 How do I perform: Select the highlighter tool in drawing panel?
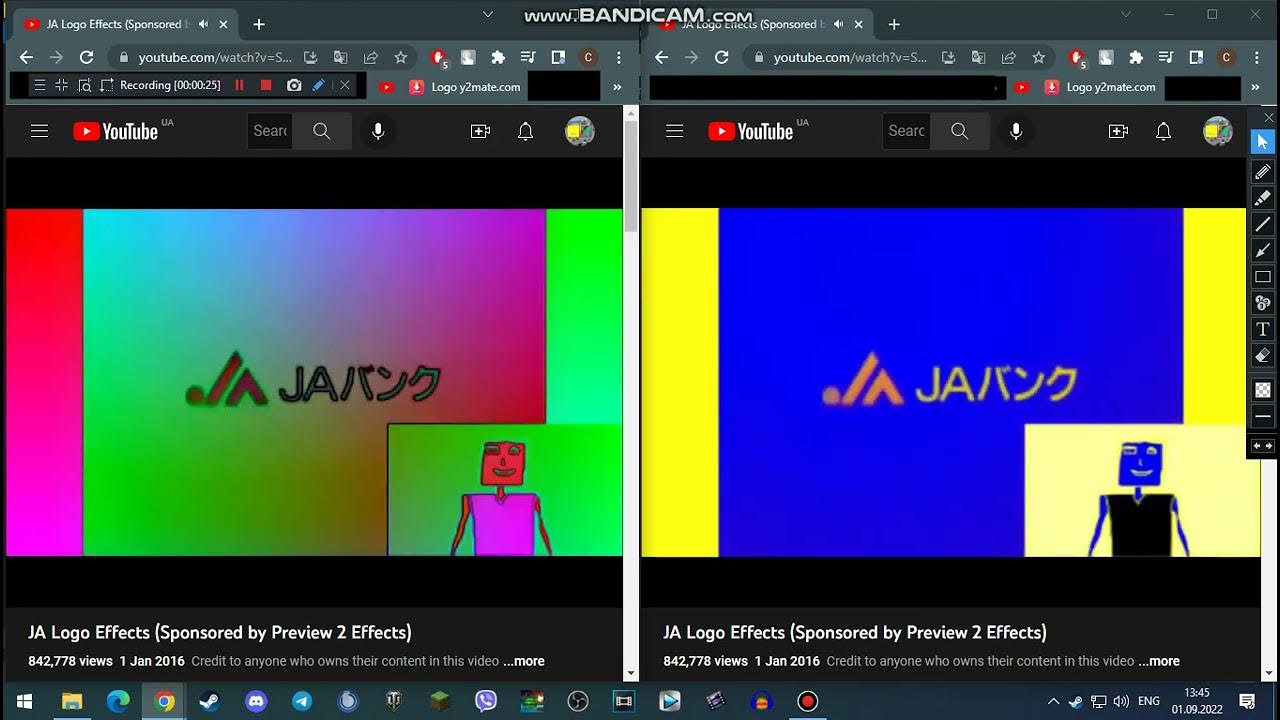(1263, 198)
